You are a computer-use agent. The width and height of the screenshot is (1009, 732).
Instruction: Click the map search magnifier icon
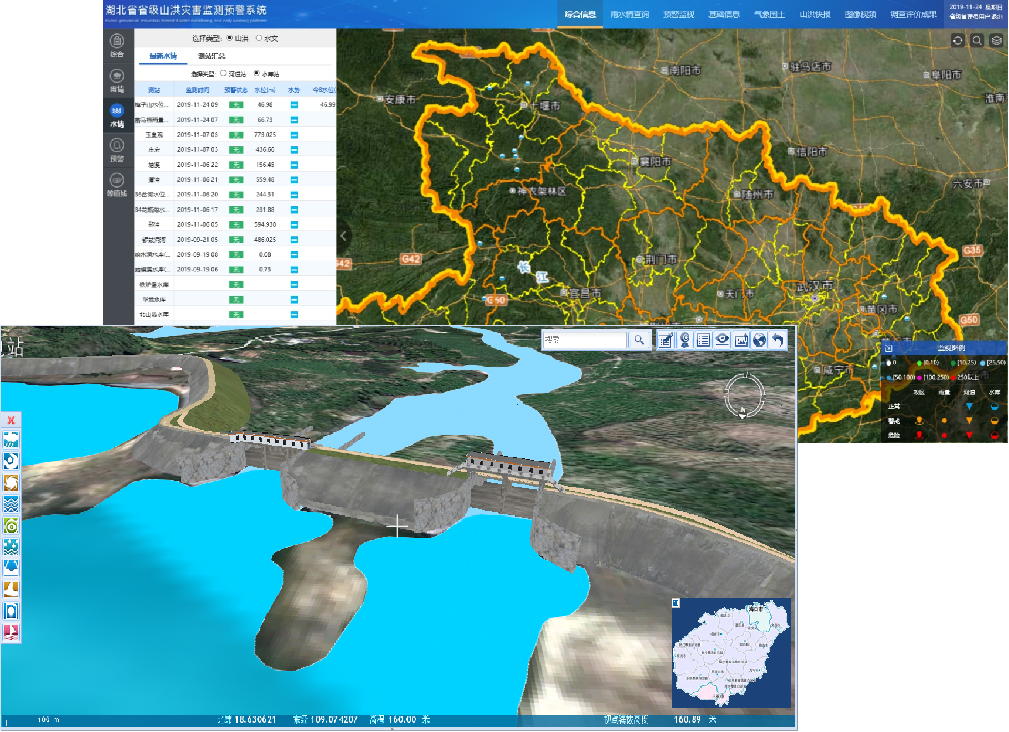(977, 41)
